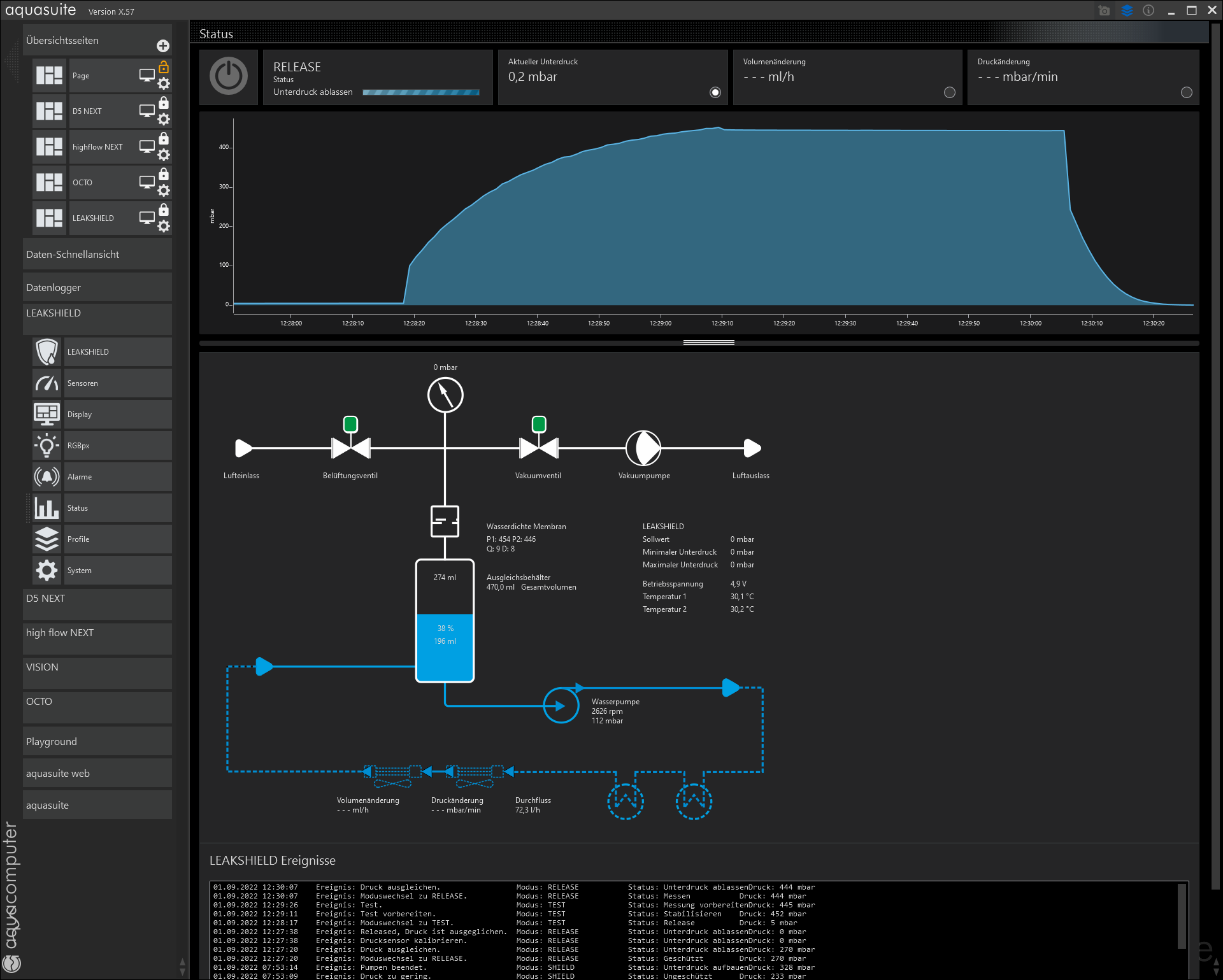
Task: Open Sensoren gauge icon page
Action: pos(46,383)
